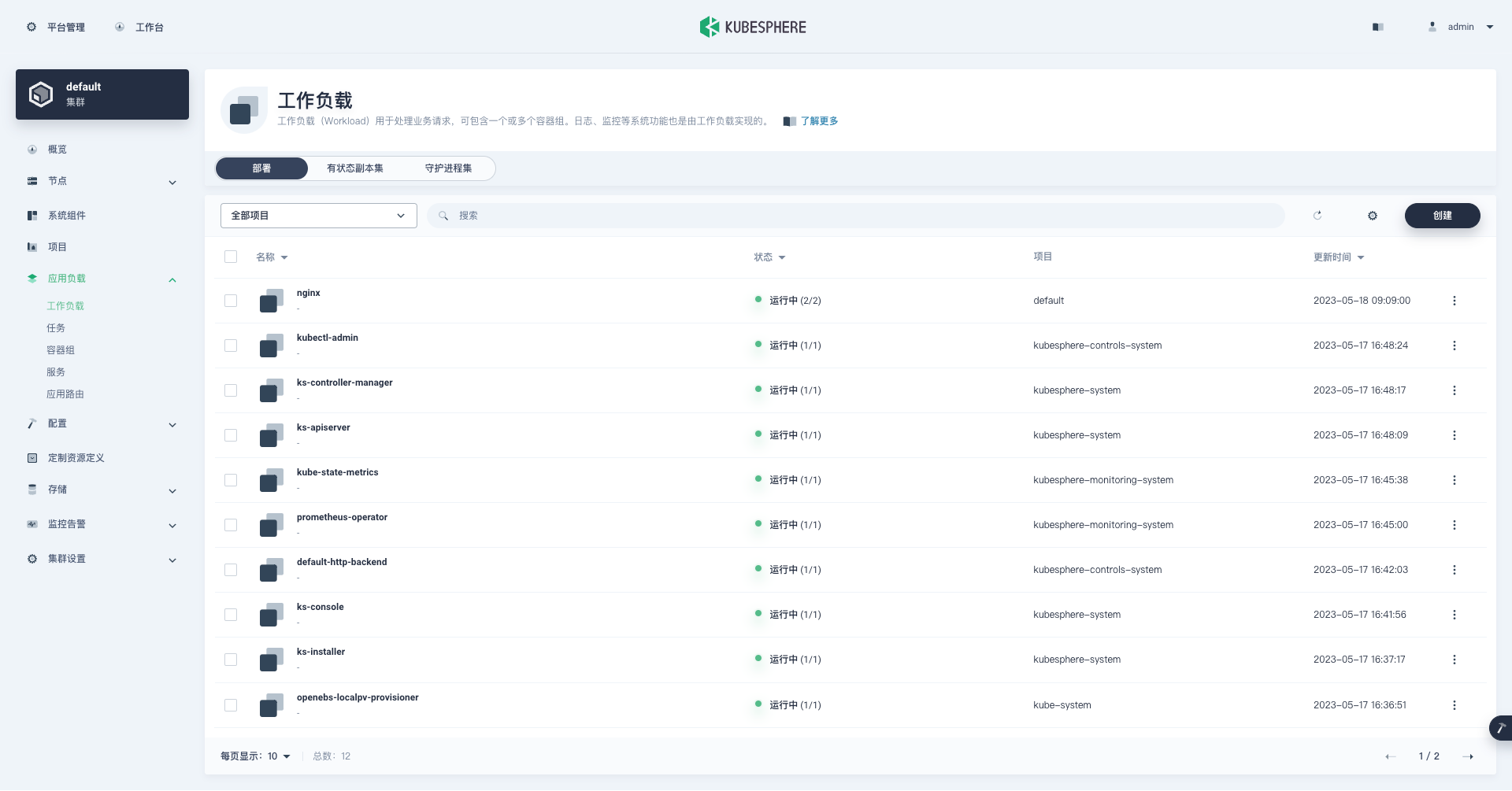1512x791 pixels.
Task: Sort by the 更新时间 column header
Action: 1339,257
